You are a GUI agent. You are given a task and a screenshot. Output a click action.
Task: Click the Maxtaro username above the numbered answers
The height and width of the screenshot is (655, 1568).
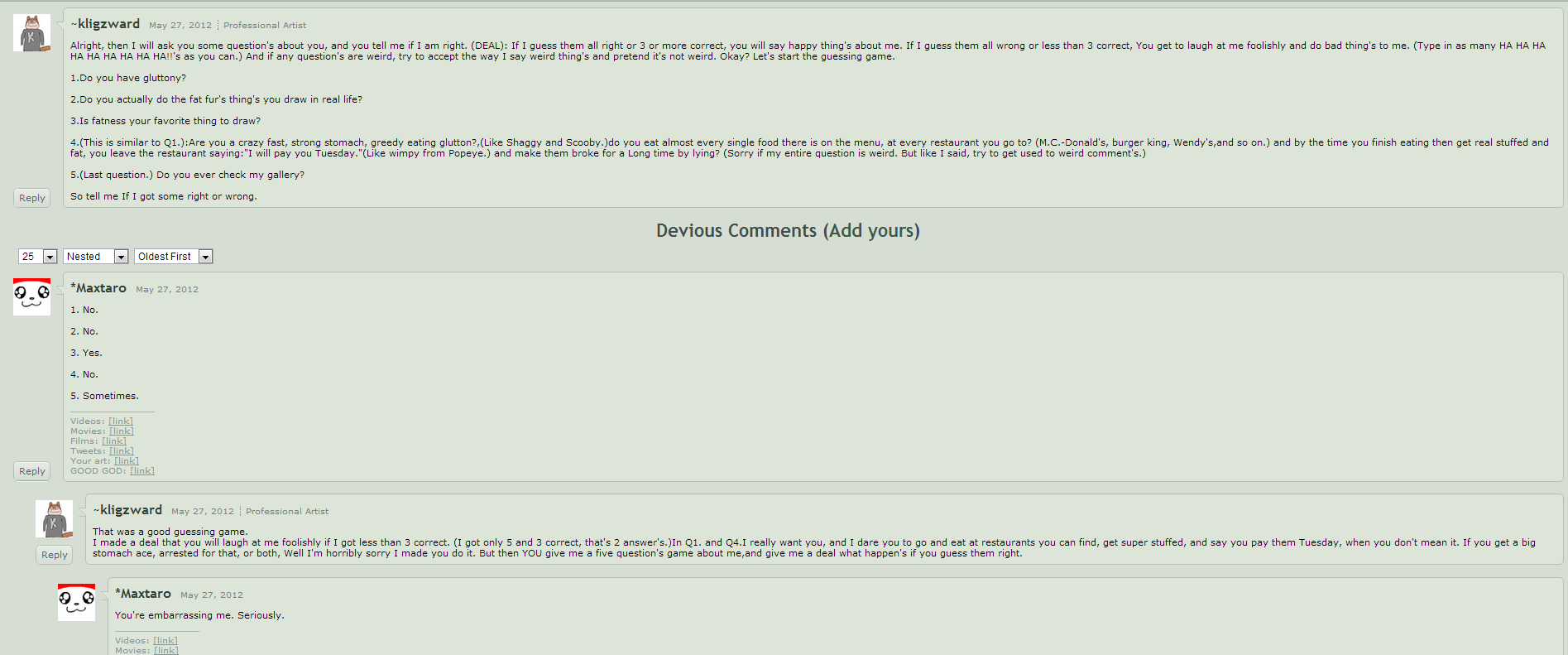(x=101, y=288)
